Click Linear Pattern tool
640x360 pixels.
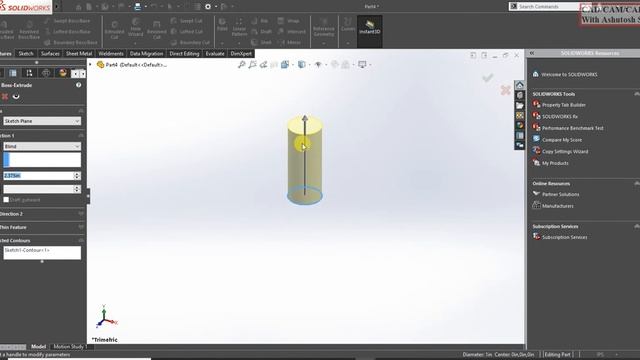(x=239, y=27)
